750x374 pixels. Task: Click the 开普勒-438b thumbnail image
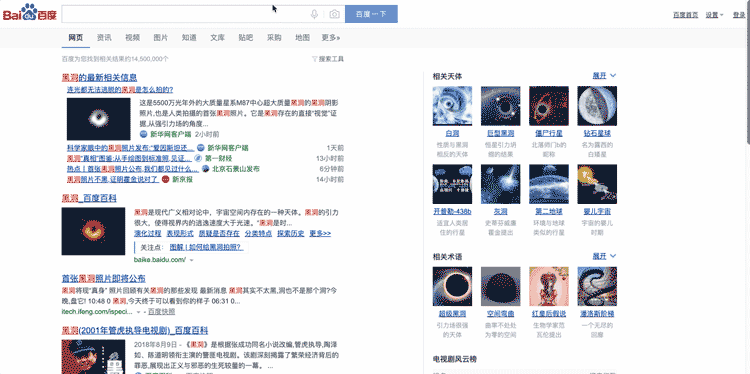(452, 185)
